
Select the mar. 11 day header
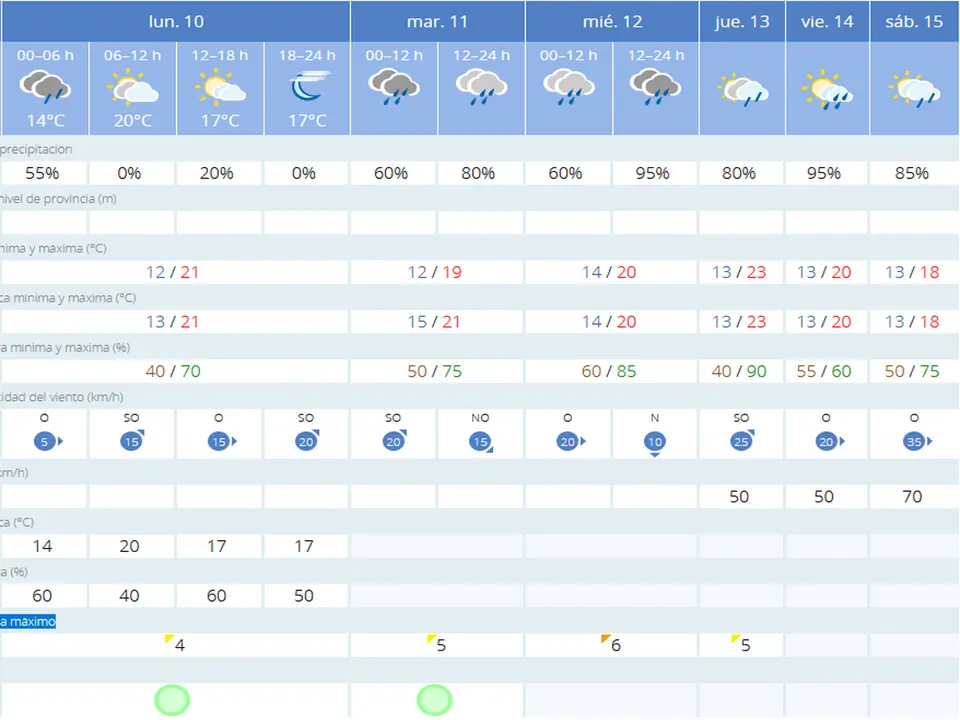coord(438,21)
